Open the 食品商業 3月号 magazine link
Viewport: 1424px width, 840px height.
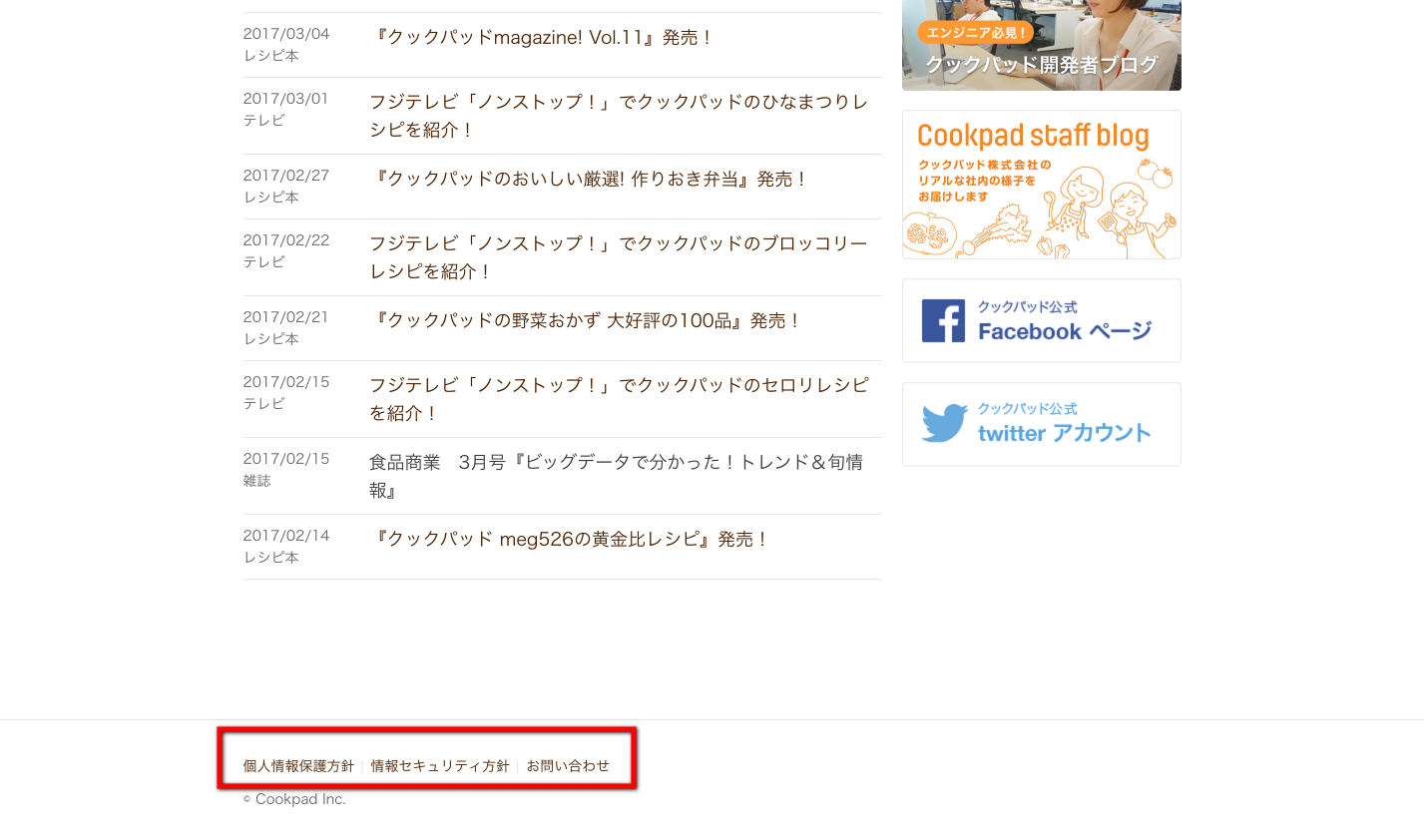click(x=617, y=476)
